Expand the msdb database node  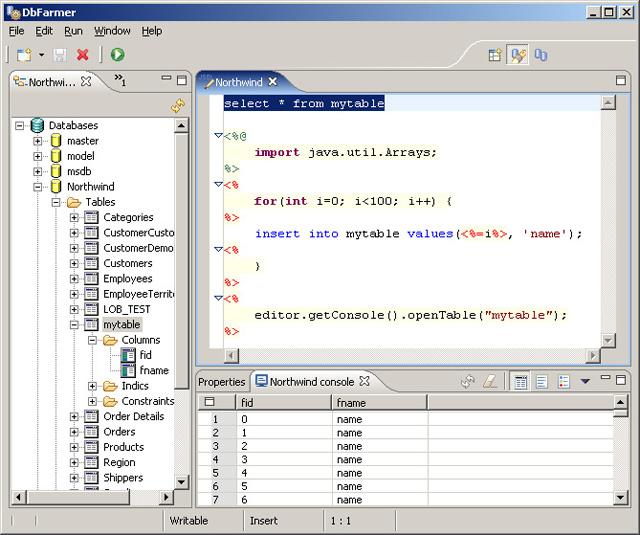(x=38, y=172)
